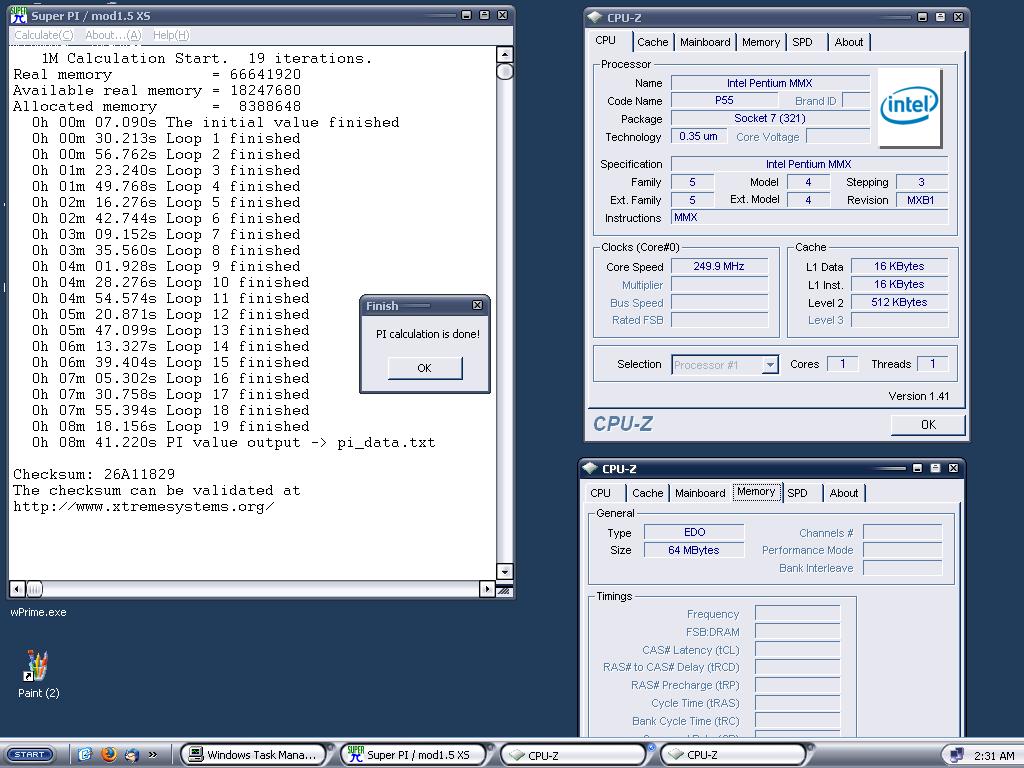
Task: Click the 2:31 AM taskbar clock
Action: pos(994,756)
